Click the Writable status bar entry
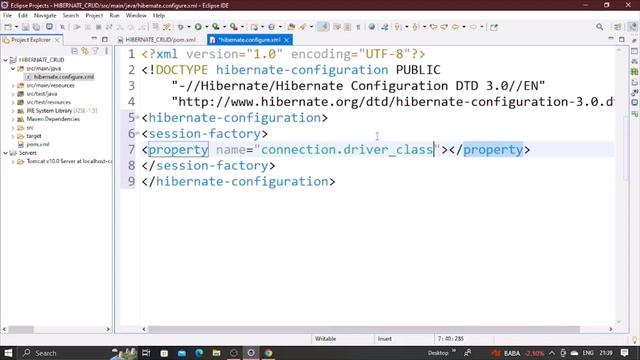The width and height of the screenshot is (640, 360). click(325, 339)
